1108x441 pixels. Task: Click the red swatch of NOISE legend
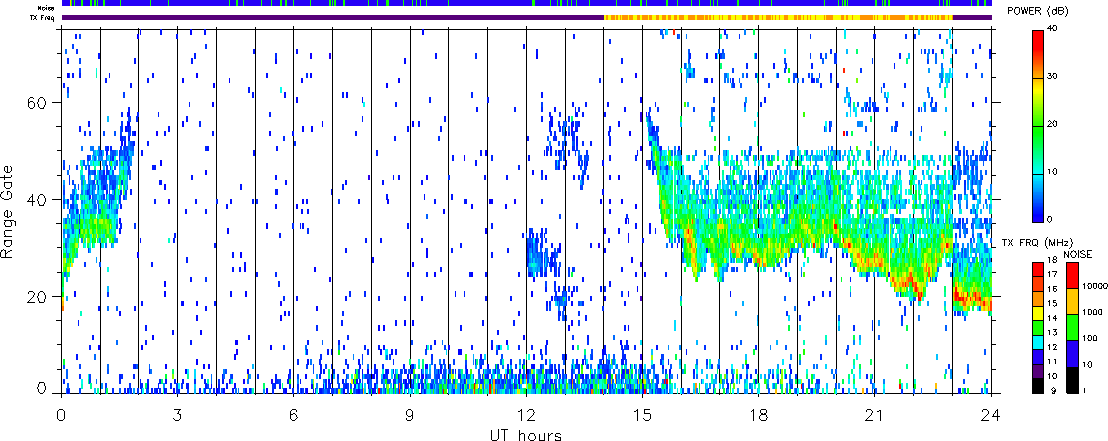1072,276
